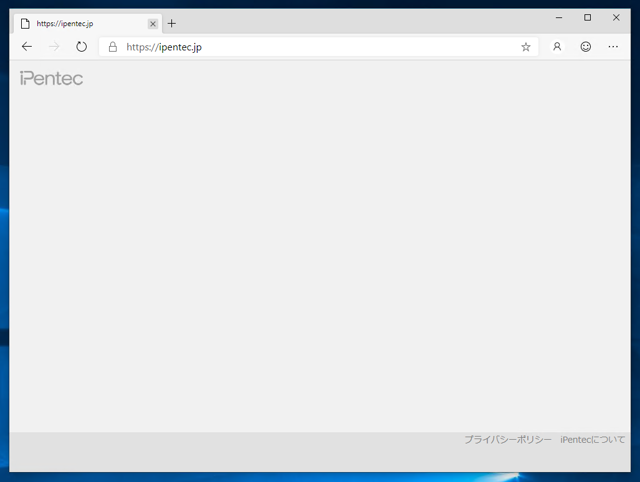640x482 pixels.
Task: Reload the page with the refresh icon
Action: [x=82, y=47]
